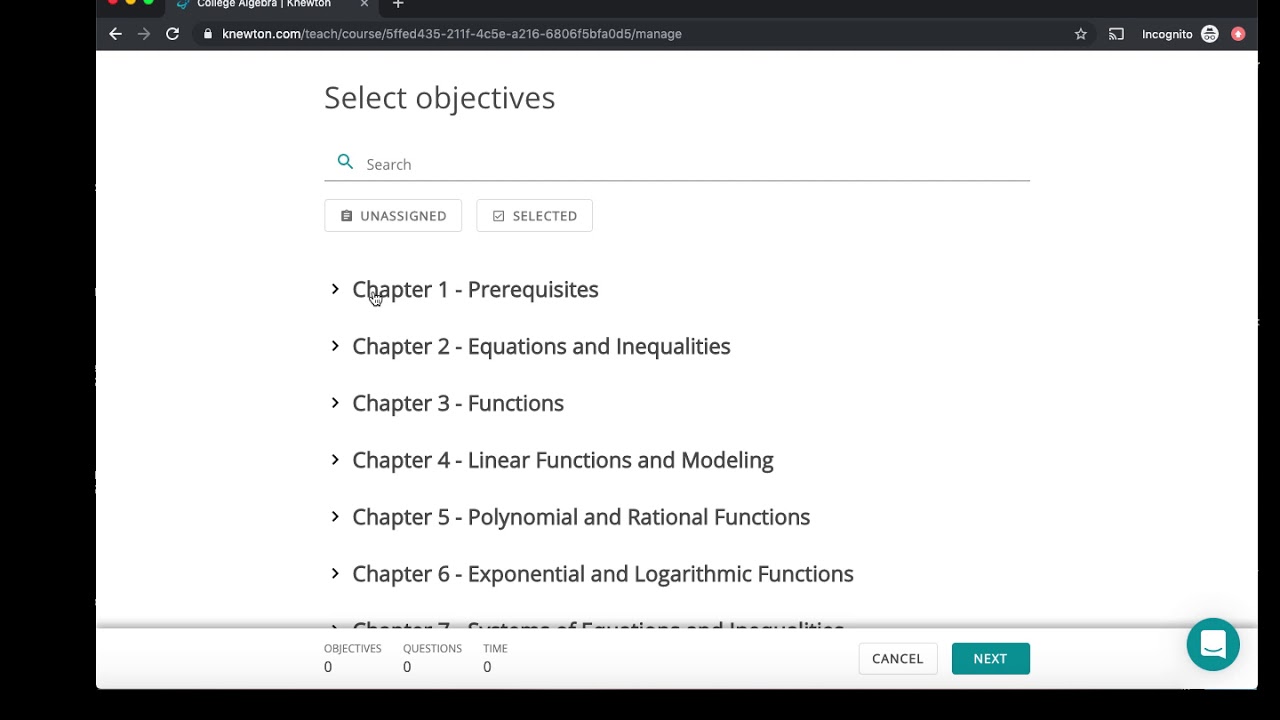Viewport: 1280px width, 720px height.
Task: Expand Chapter 5 Polynomial and Rational chevron
Action: tap(335, 517)
